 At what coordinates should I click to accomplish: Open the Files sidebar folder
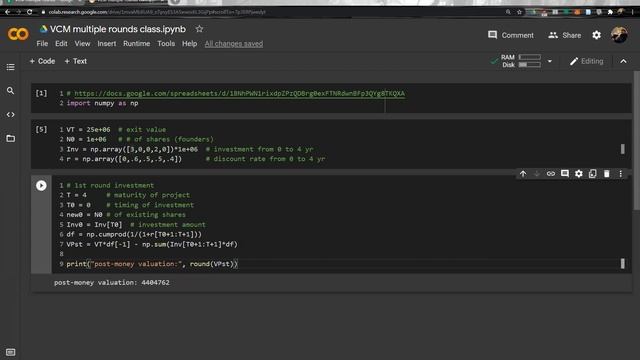tap(11, 138)
